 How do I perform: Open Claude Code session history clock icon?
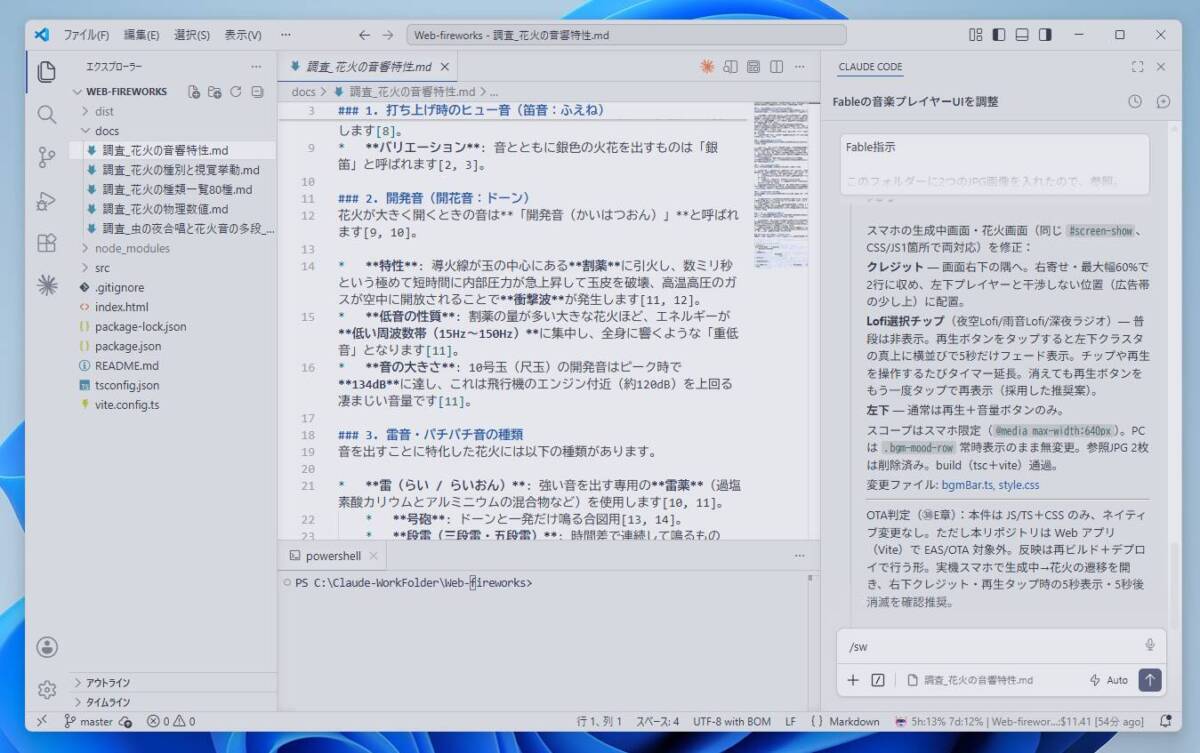[x=1135, y=101]
